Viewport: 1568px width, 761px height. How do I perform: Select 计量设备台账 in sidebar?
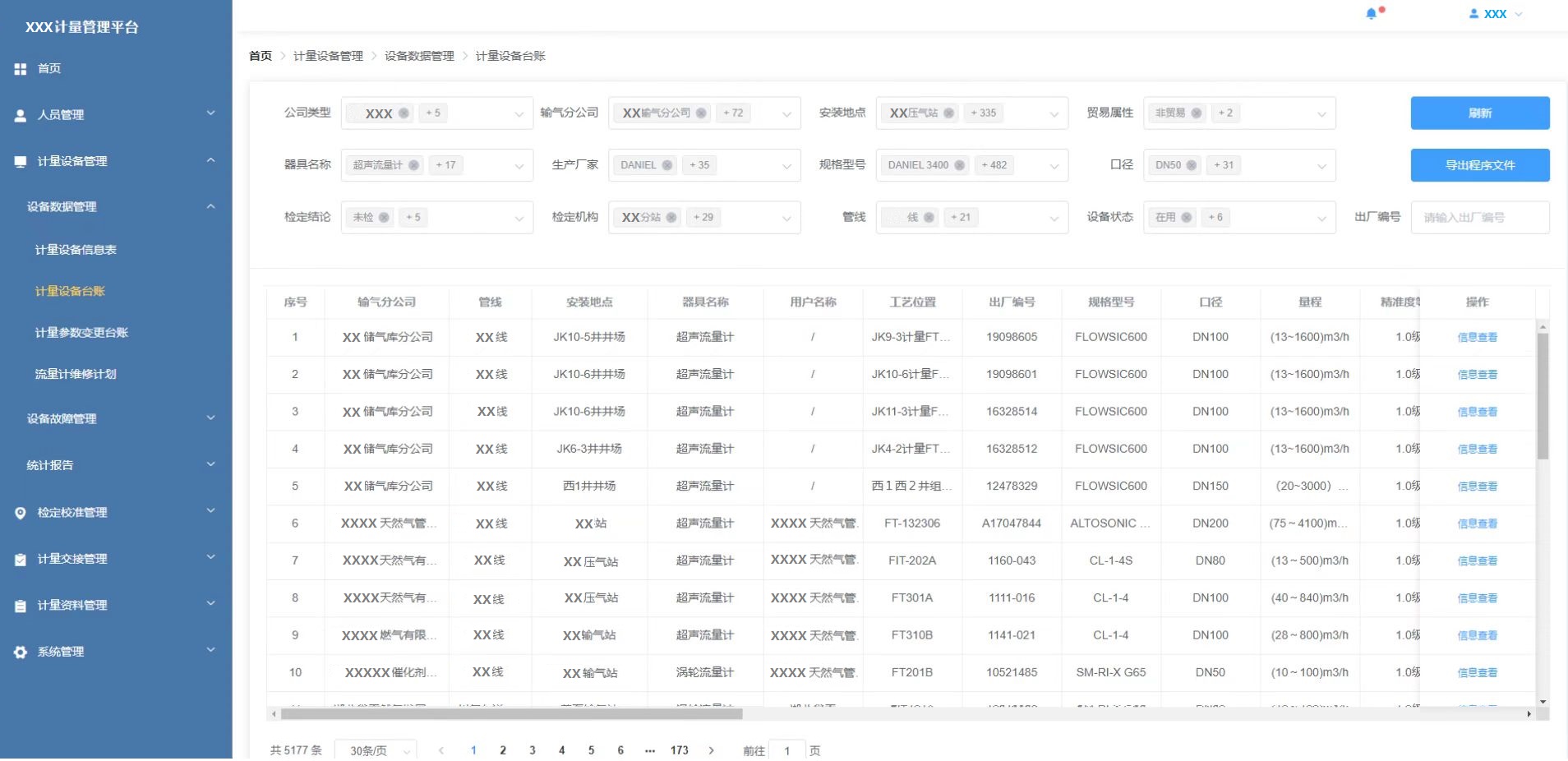(x=70, y=292)
